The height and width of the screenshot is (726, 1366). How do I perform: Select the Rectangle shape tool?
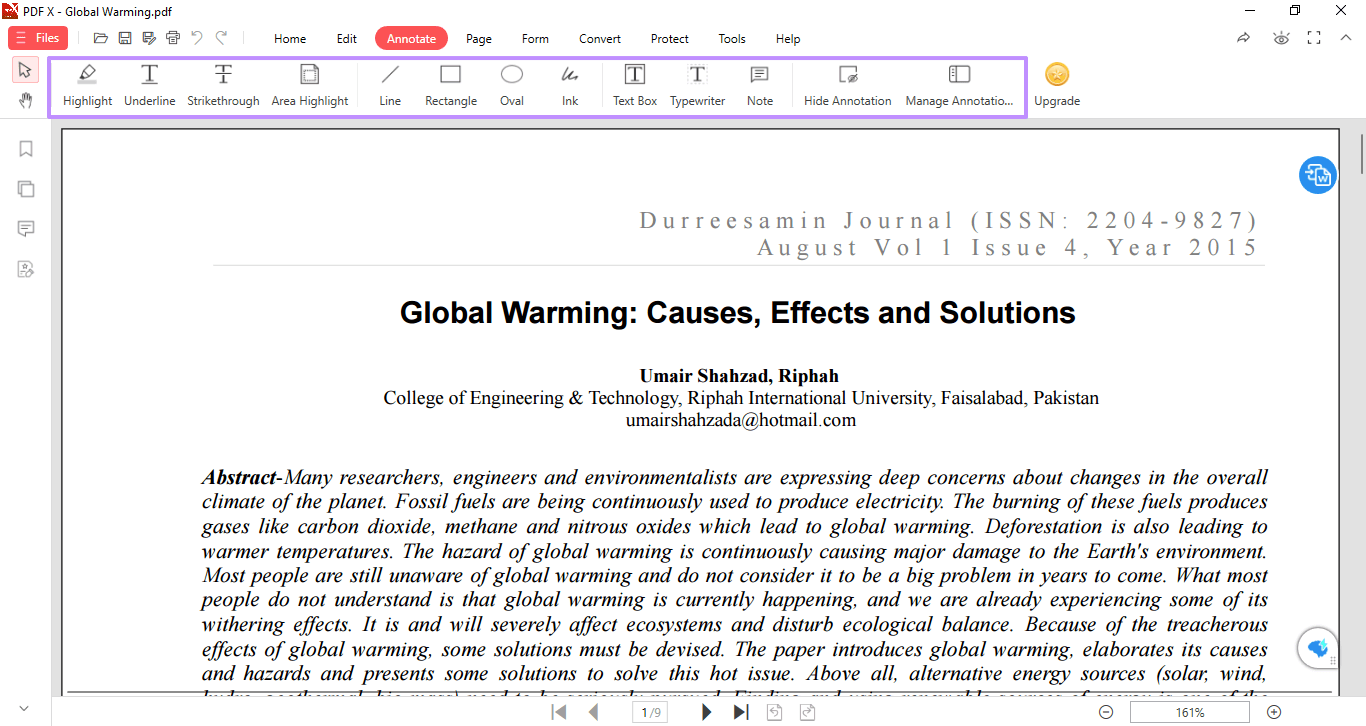[x=450, y=85]
